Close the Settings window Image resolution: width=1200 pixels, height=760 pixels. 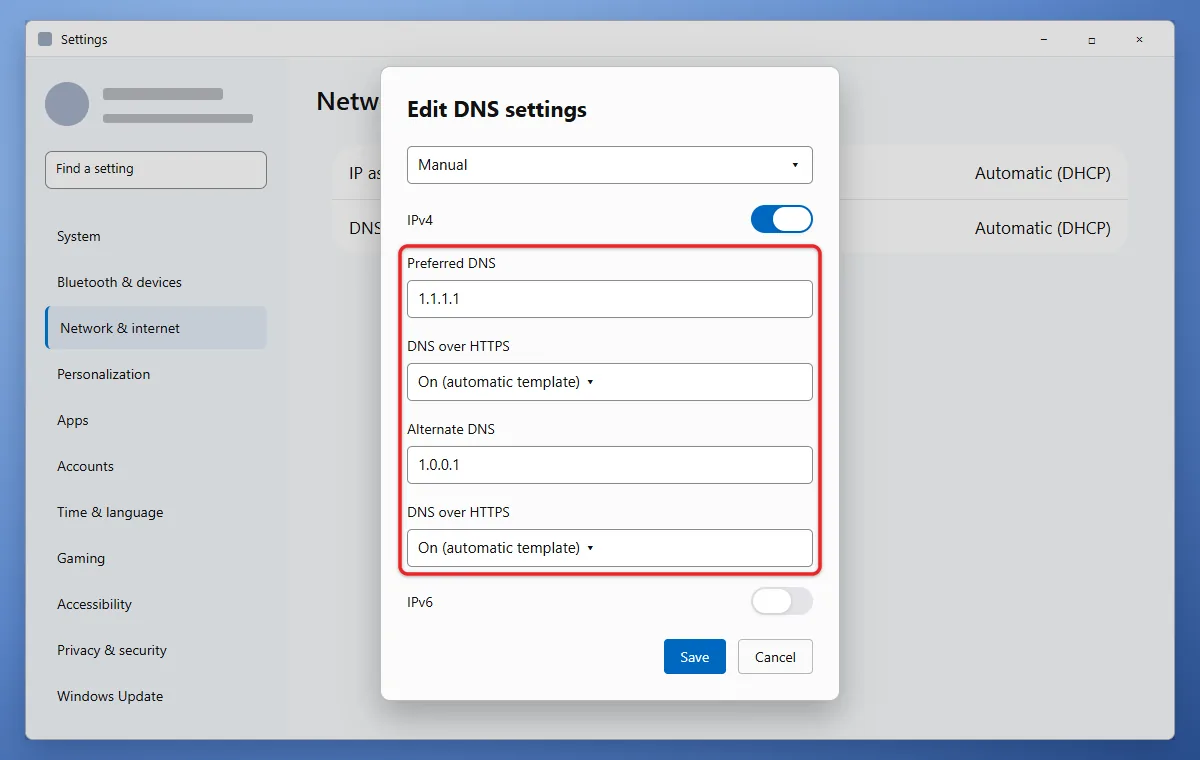(1139, 40)
